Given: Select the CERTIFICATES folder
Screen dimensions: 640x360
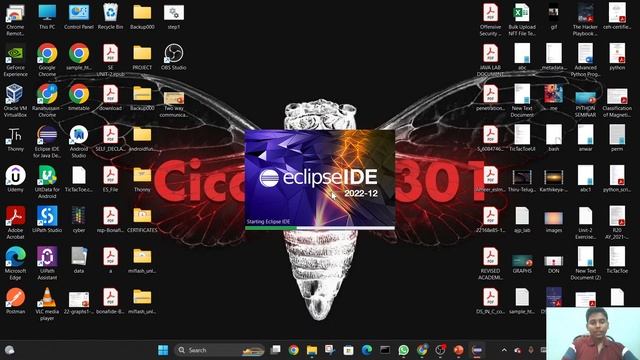Looking at the screenshot, I should (142, 219).
